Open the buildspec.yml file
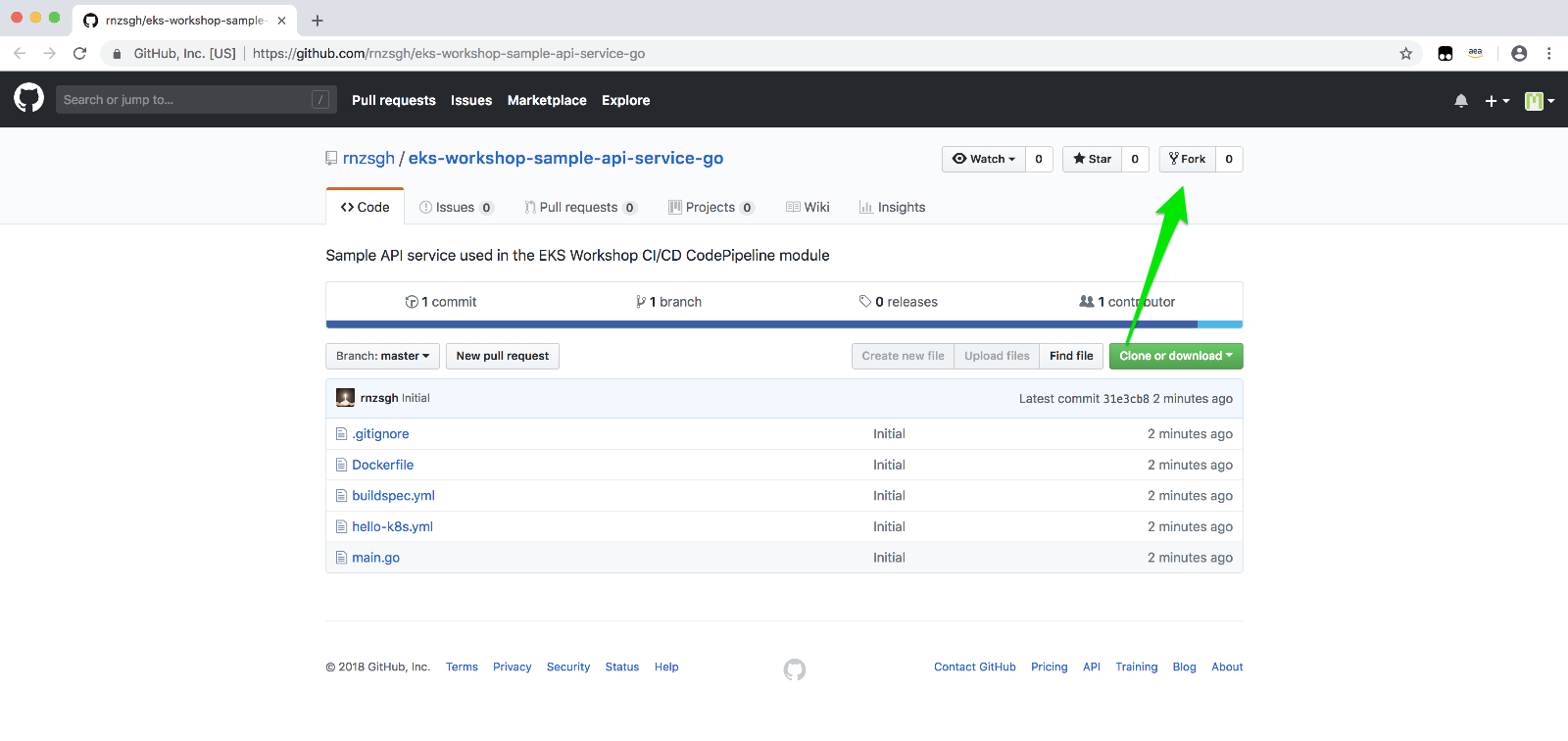This screenshot has height=741, width=1568. click(x=393, y=496)
